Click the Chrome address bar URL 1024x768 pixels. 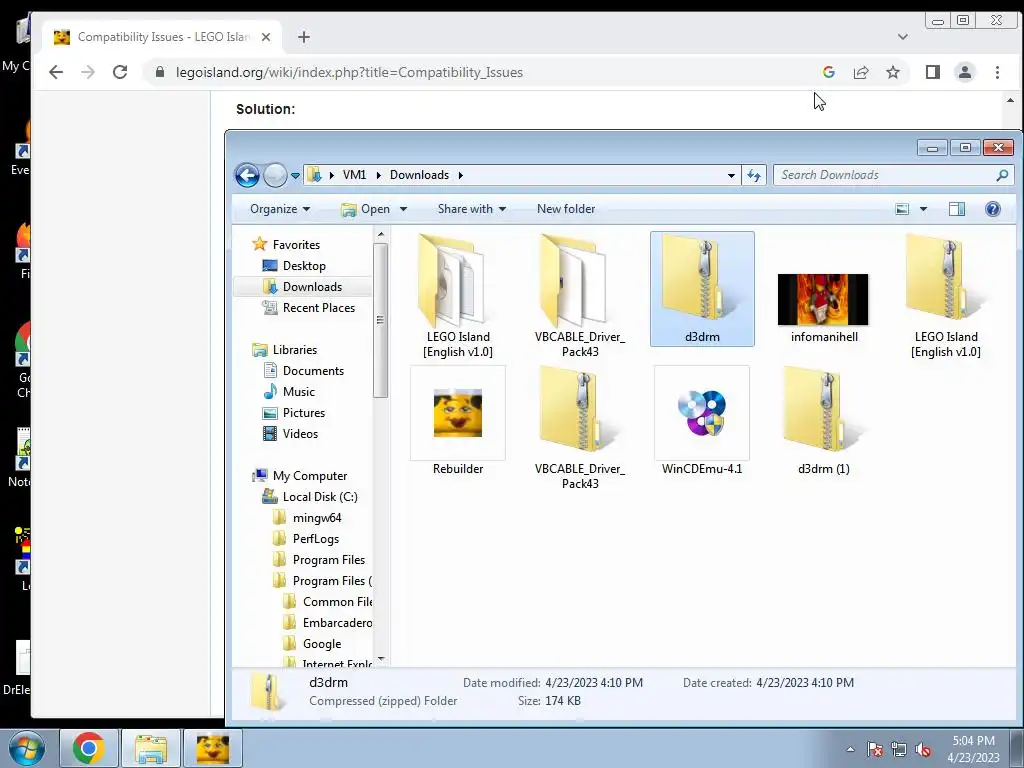pos(349,72)
